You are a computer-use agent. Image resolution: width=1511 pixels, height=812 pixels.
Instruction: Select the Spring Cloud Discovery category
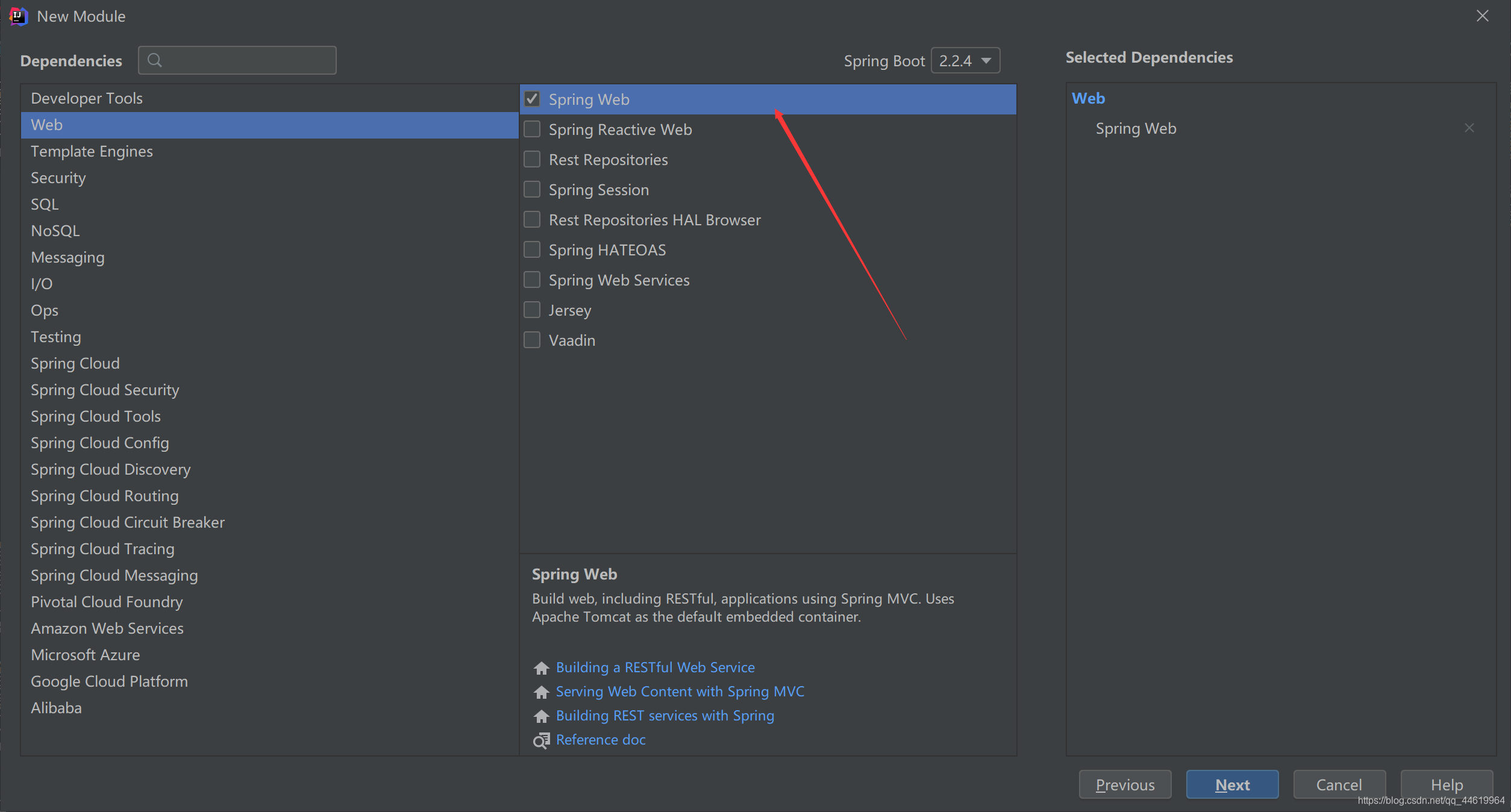click(110, 469)
